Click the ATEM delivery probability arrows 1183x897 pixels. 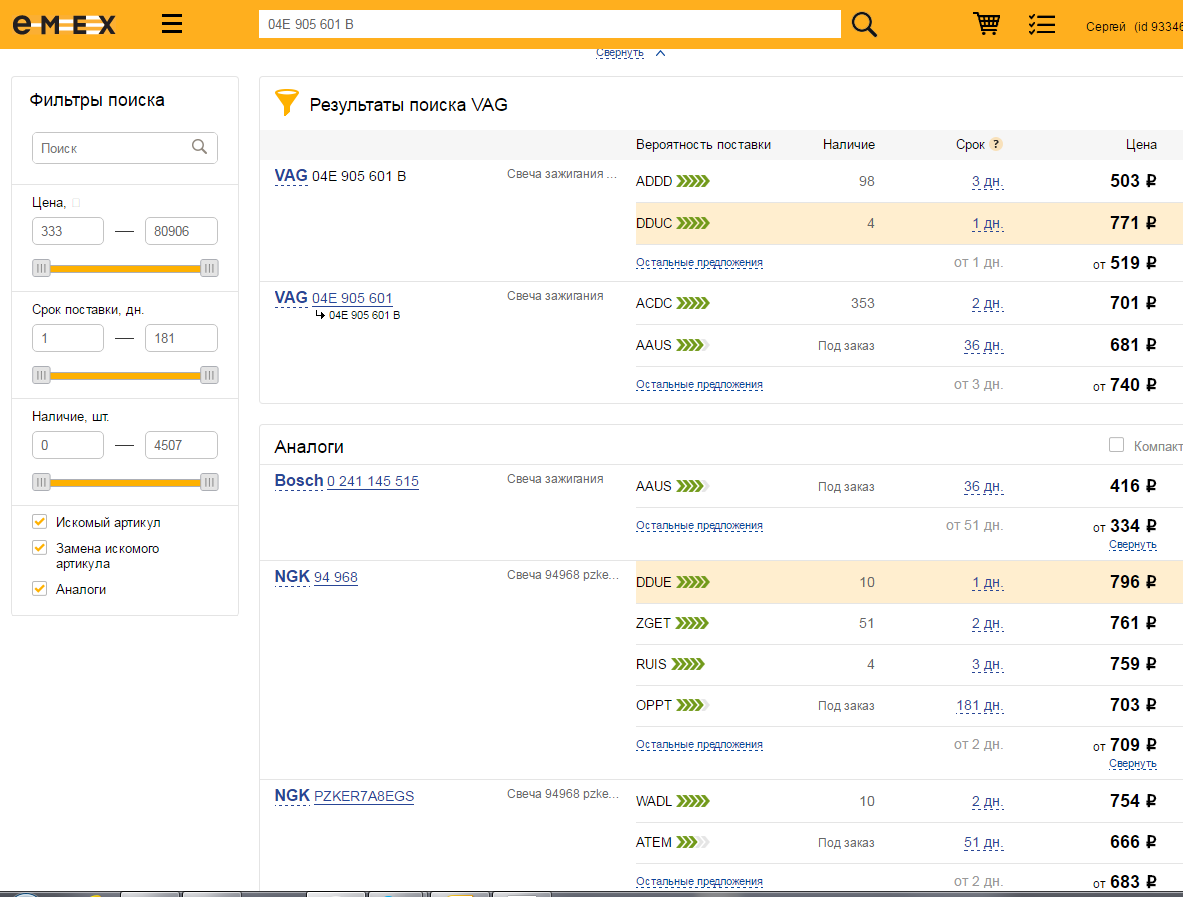point(693,842)
